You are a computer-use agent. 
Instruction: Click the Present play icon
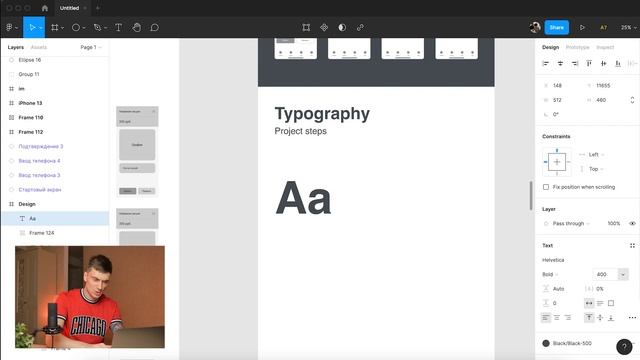(582, 27)
